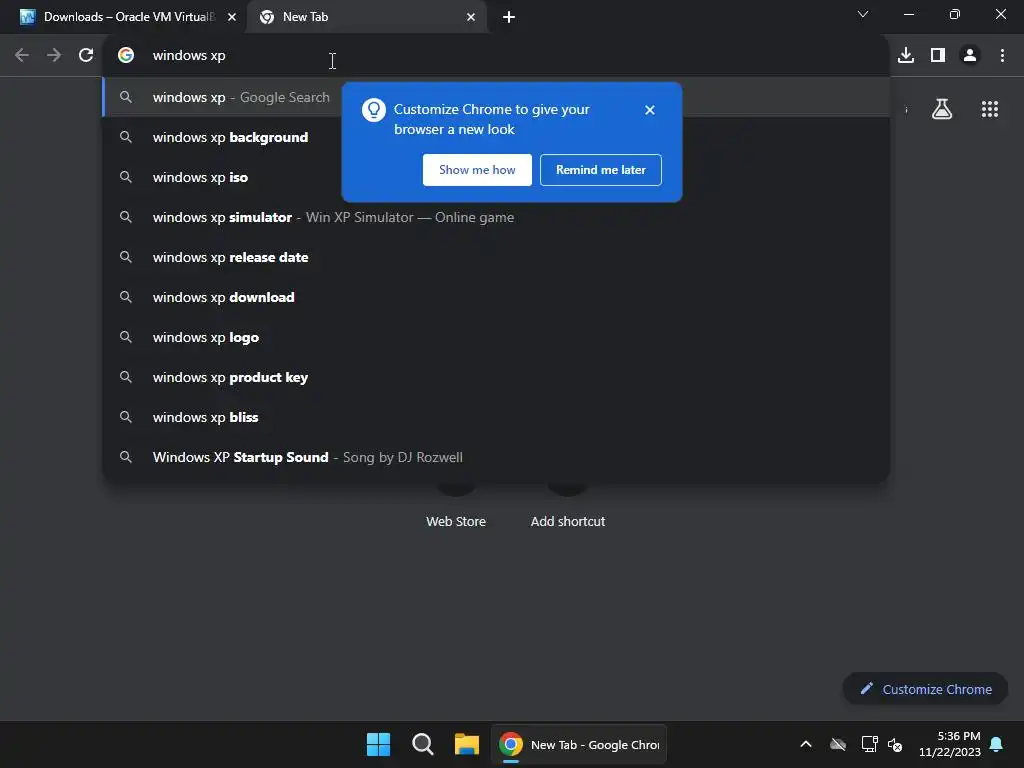Select 'Windows XP Startup Sound' suggestion
The image size is (1024, 768).
coord(496,457)
